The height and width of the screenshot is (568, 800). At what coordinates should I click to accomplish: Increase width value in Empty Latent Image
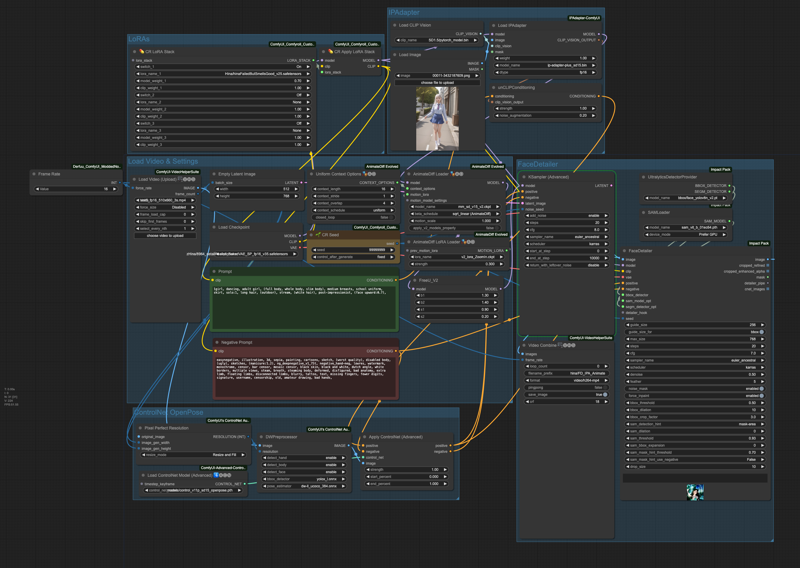pos(295,189)
